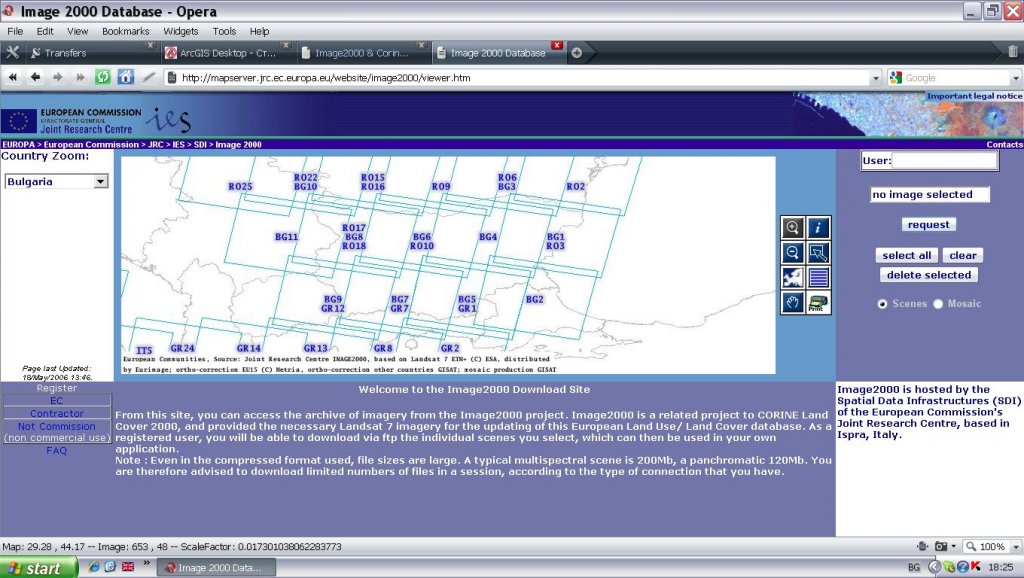Click the select all button
Image resolution: width=1024 pixels, height=578 pixels.
[x=906, y=255]
